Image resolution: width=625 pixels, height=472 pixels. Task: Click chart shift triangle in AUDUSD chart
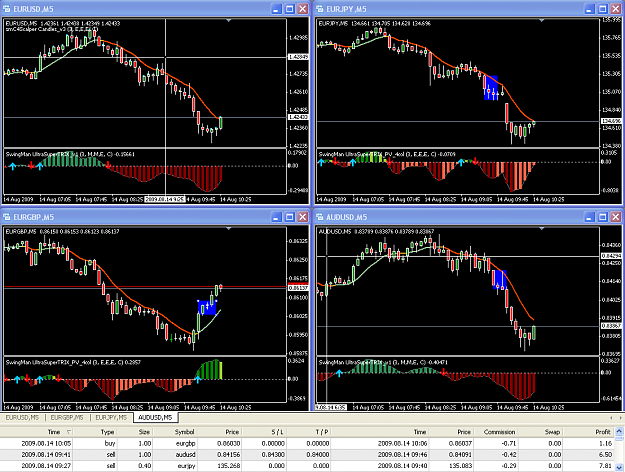(x=542, y=228)
